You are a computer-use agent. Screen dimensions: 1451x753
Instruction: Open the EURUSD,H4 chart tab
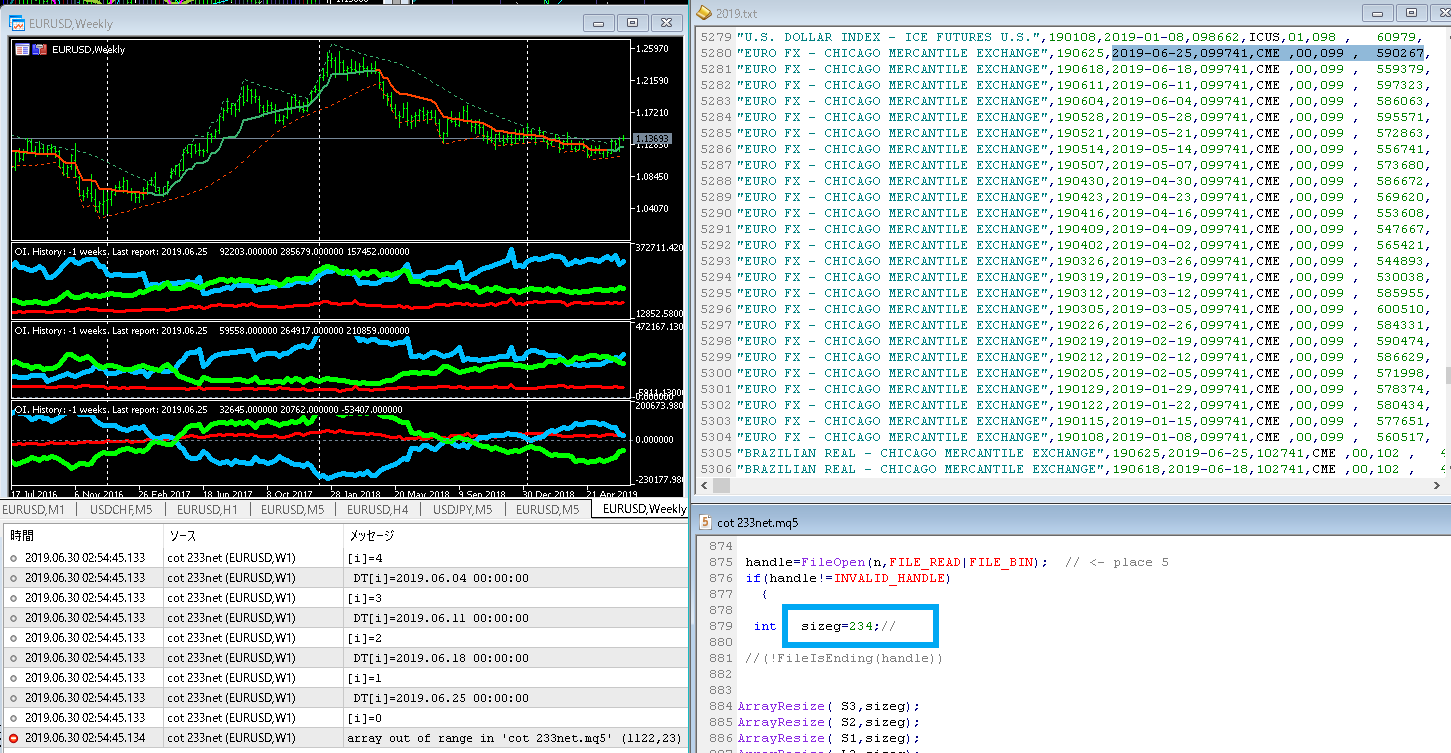point(379,509)
